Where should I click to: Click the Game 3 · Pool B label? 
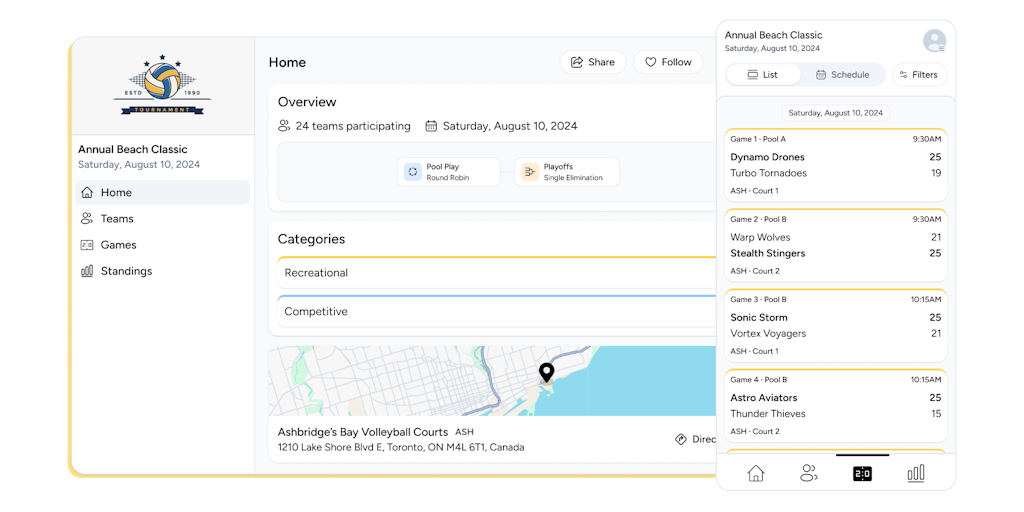pos(758,299)
